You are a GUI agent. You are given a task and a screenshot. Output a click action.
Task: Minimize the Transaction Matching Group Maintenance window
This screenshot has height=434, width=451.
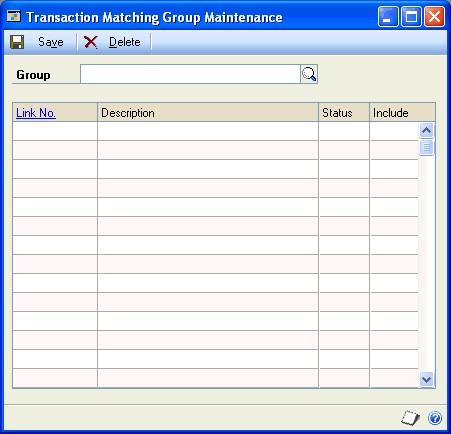pos(388,17)
